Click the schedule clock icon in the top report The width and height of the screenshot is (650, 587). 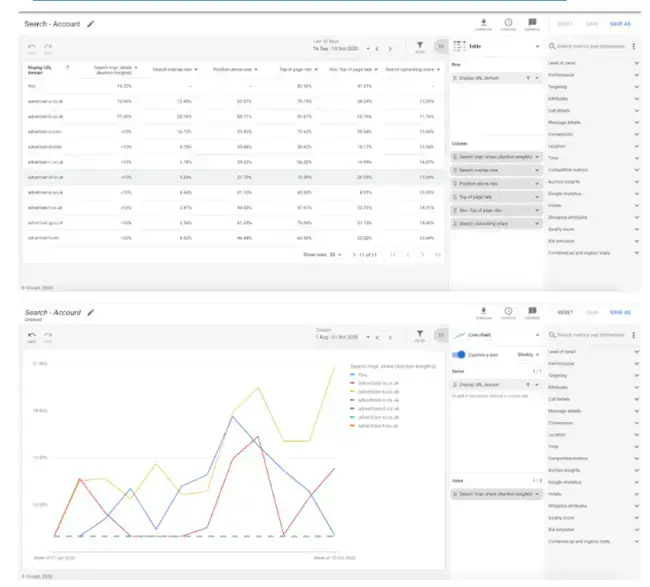(508, 22)
